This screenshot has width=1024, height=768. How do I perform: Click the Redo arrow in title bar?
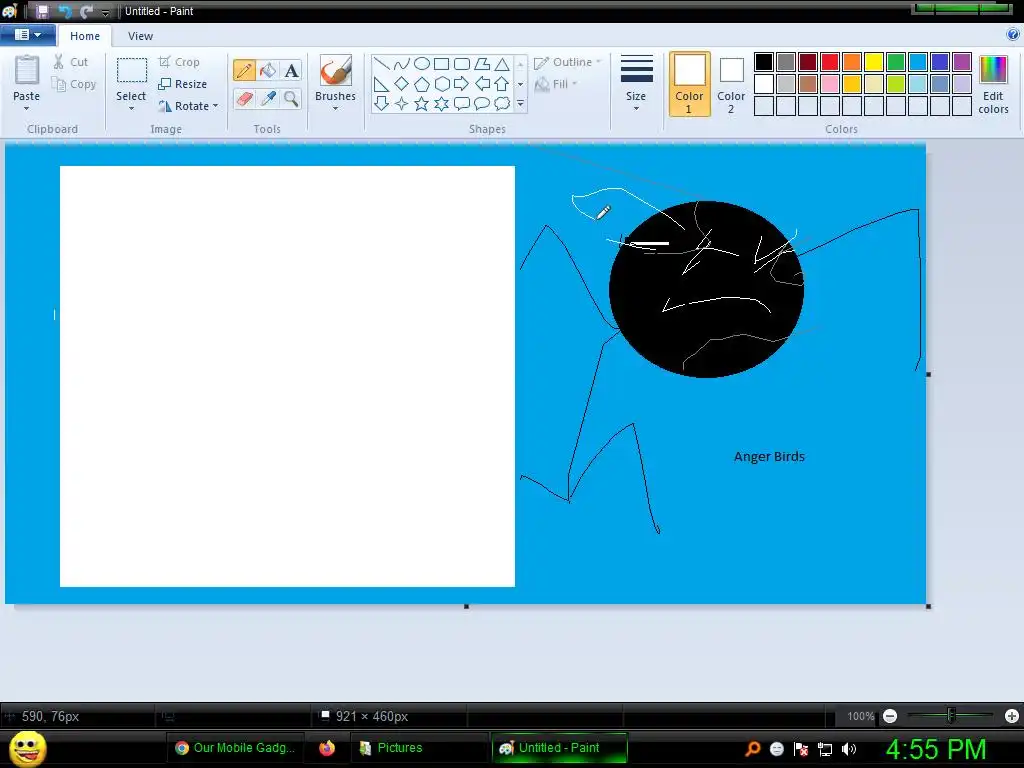86,11
